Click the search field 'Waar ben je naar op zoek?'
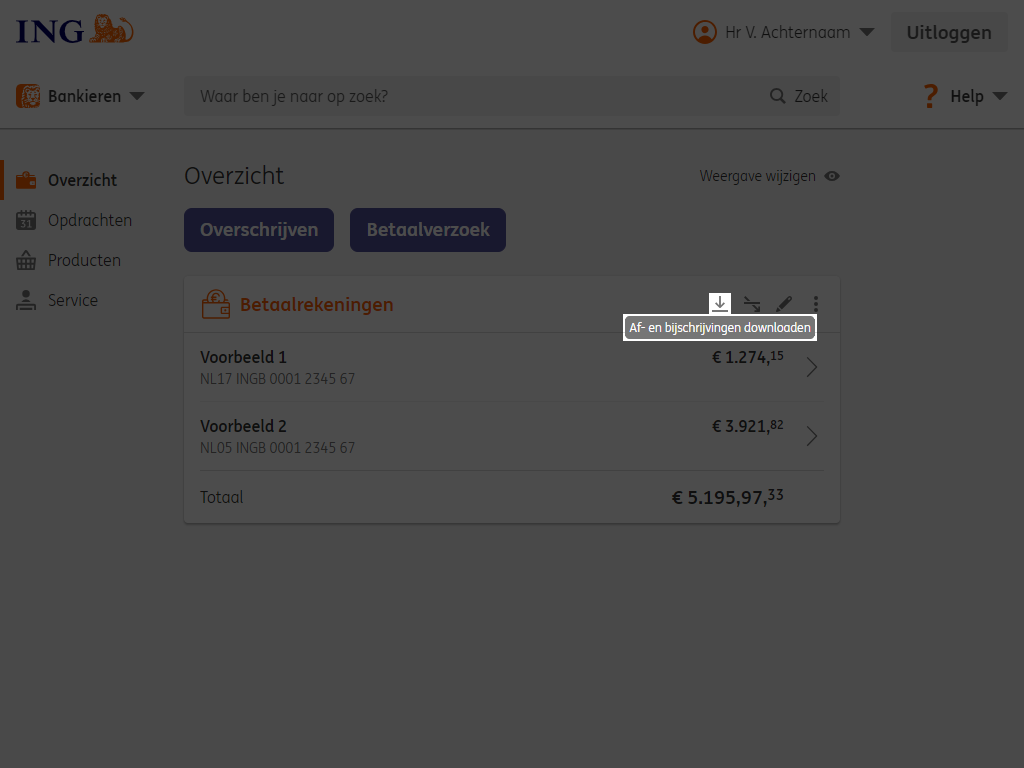The width and height of the screenshot is (1024, 768). (477, 96)
